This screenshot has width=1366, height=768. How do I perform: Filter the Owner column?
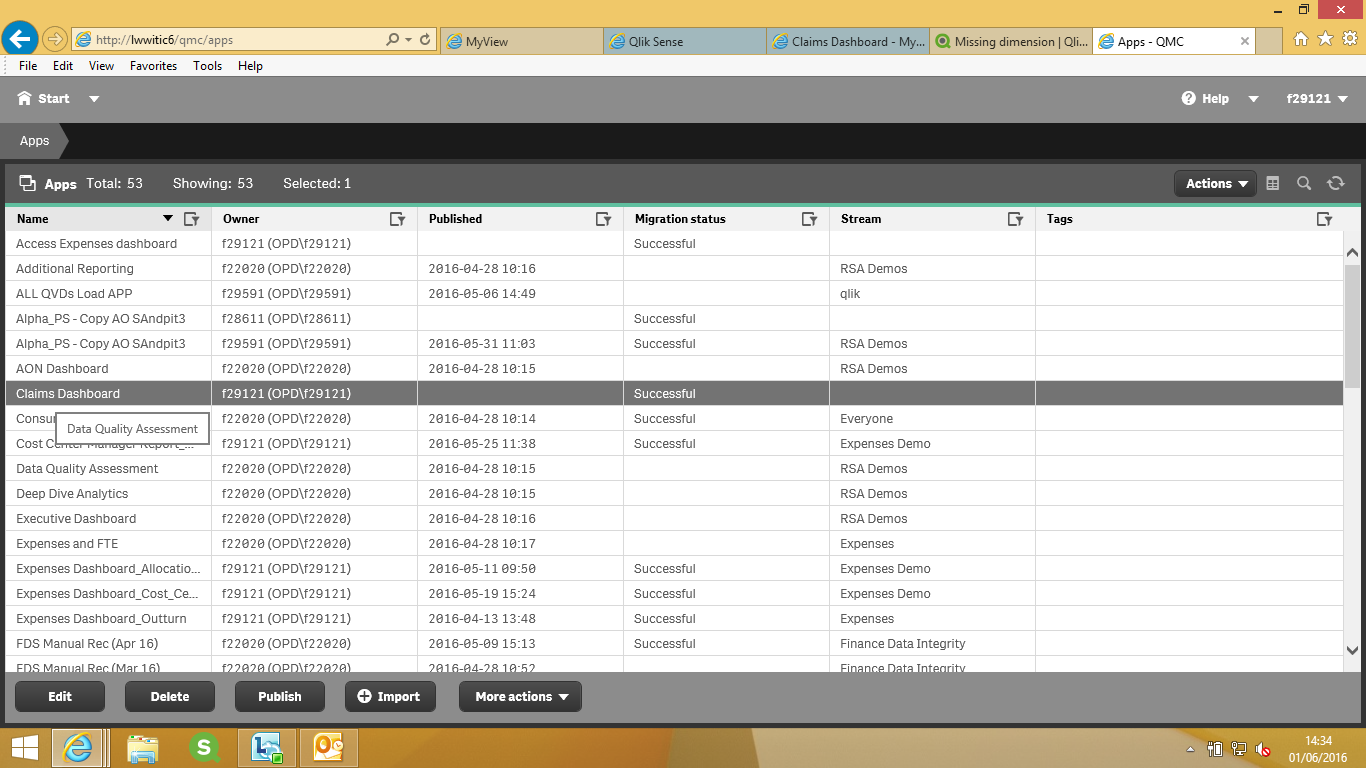tap(398, 219)
